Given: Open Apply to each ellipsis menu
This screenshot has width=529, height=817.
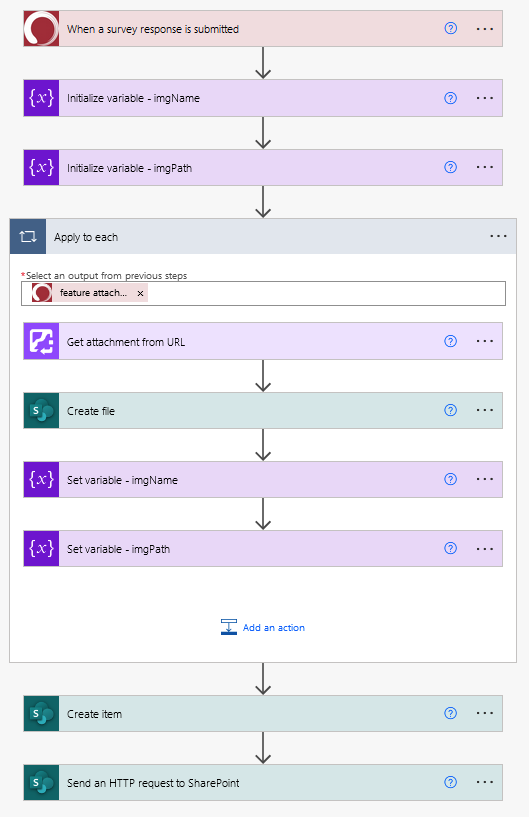Looking at the screenshot, I should [498, 236].
